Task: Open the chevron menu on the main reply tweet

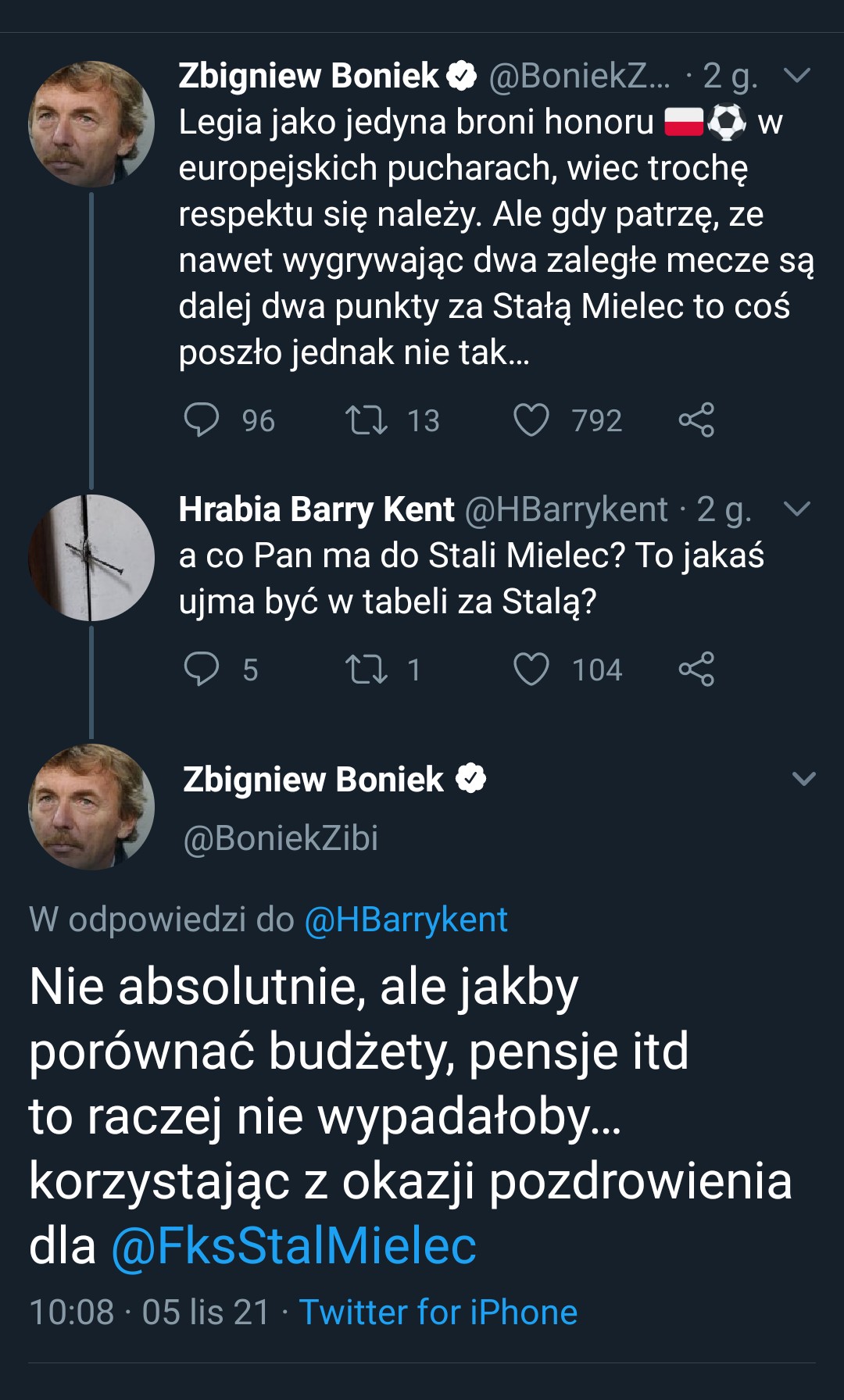Action: tap(804, 779)
